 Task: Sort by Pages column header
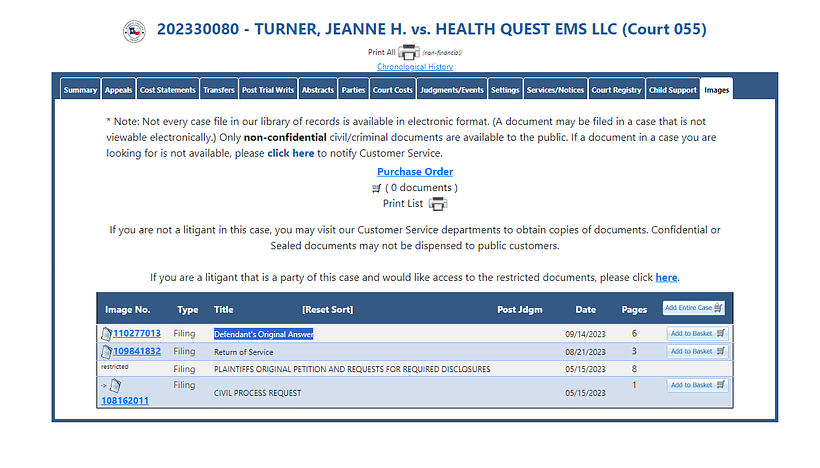(634, 310)
